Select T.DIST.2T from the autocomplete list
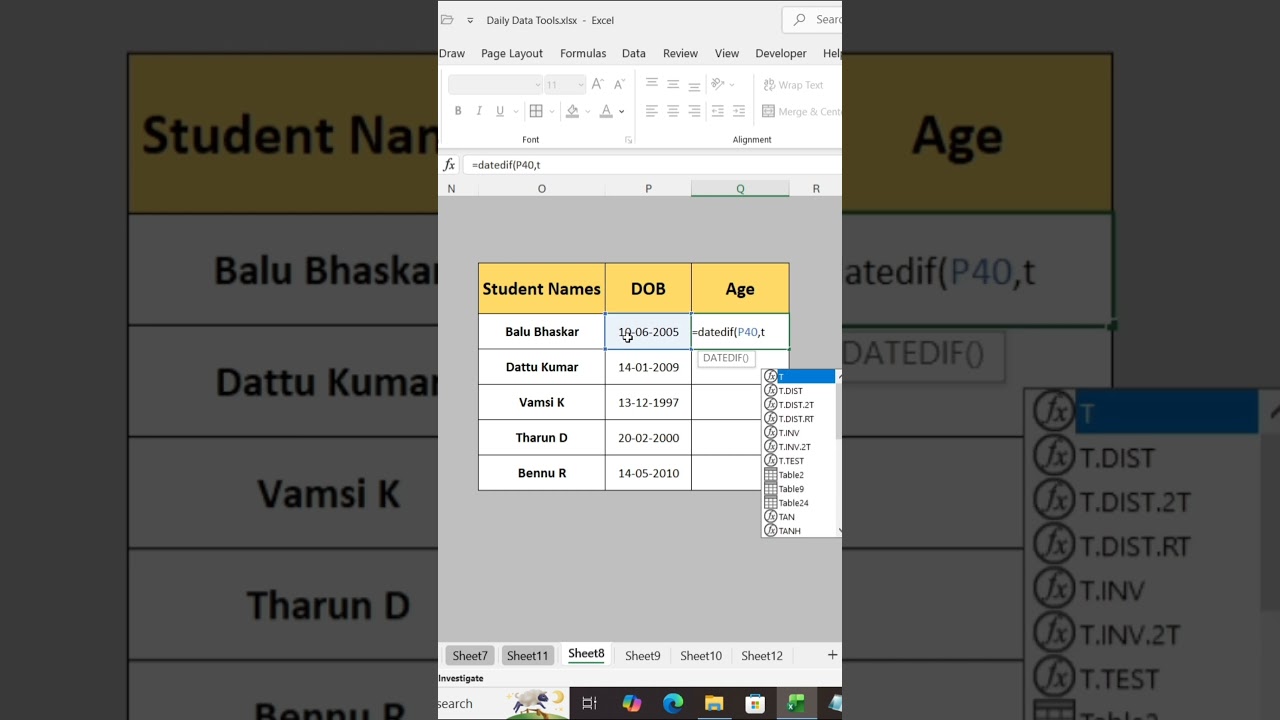This screenshot has width=1280, height=720. pyautogui.click(x=799, y=405)
